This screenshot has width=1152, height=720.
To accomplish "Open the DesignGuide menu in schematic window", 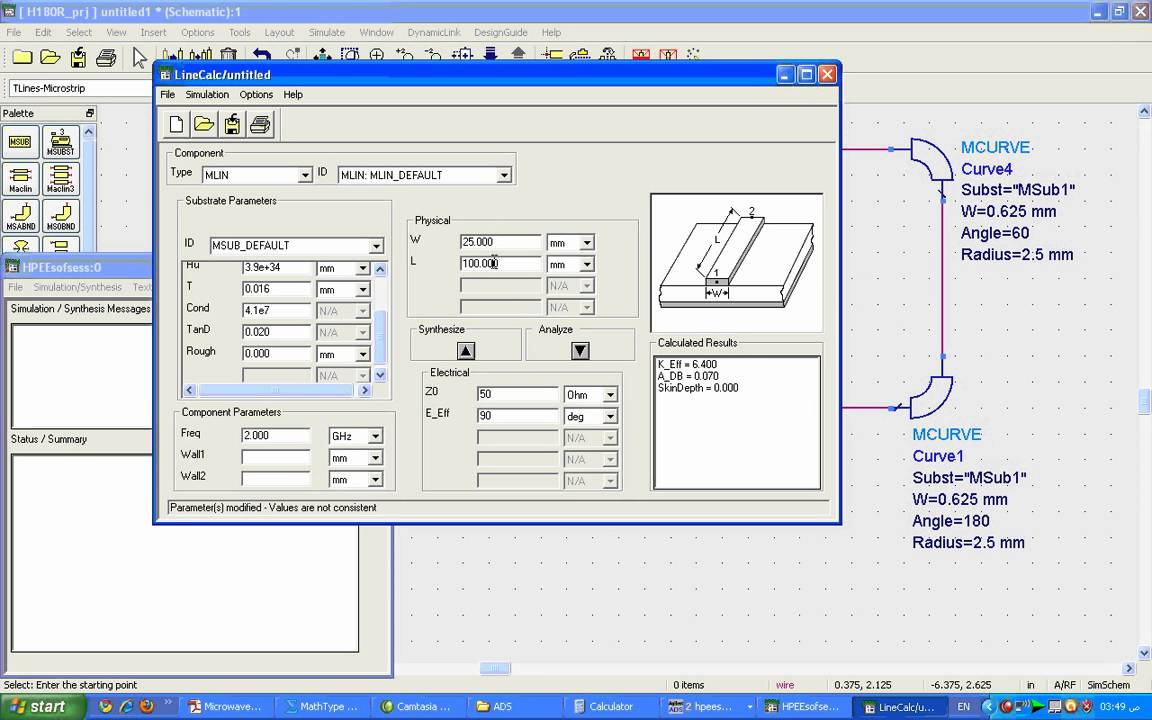I will coord(500,32).
